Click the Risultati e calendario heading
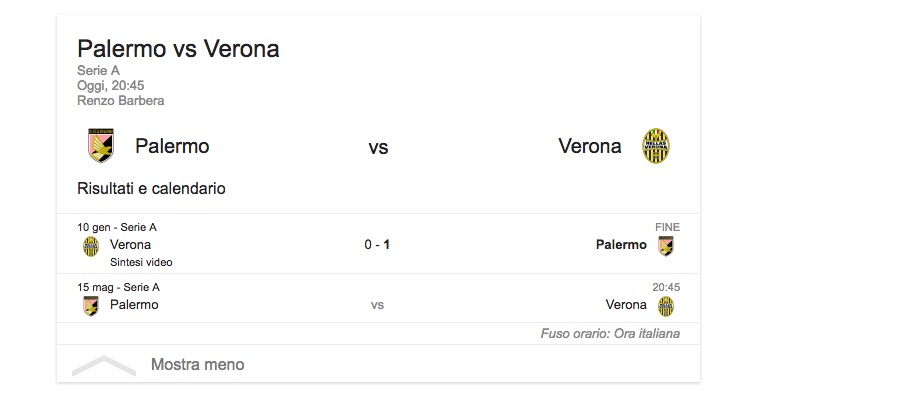Image resolution: width=898 pixels, height=401 pixels. coord(151,188)
